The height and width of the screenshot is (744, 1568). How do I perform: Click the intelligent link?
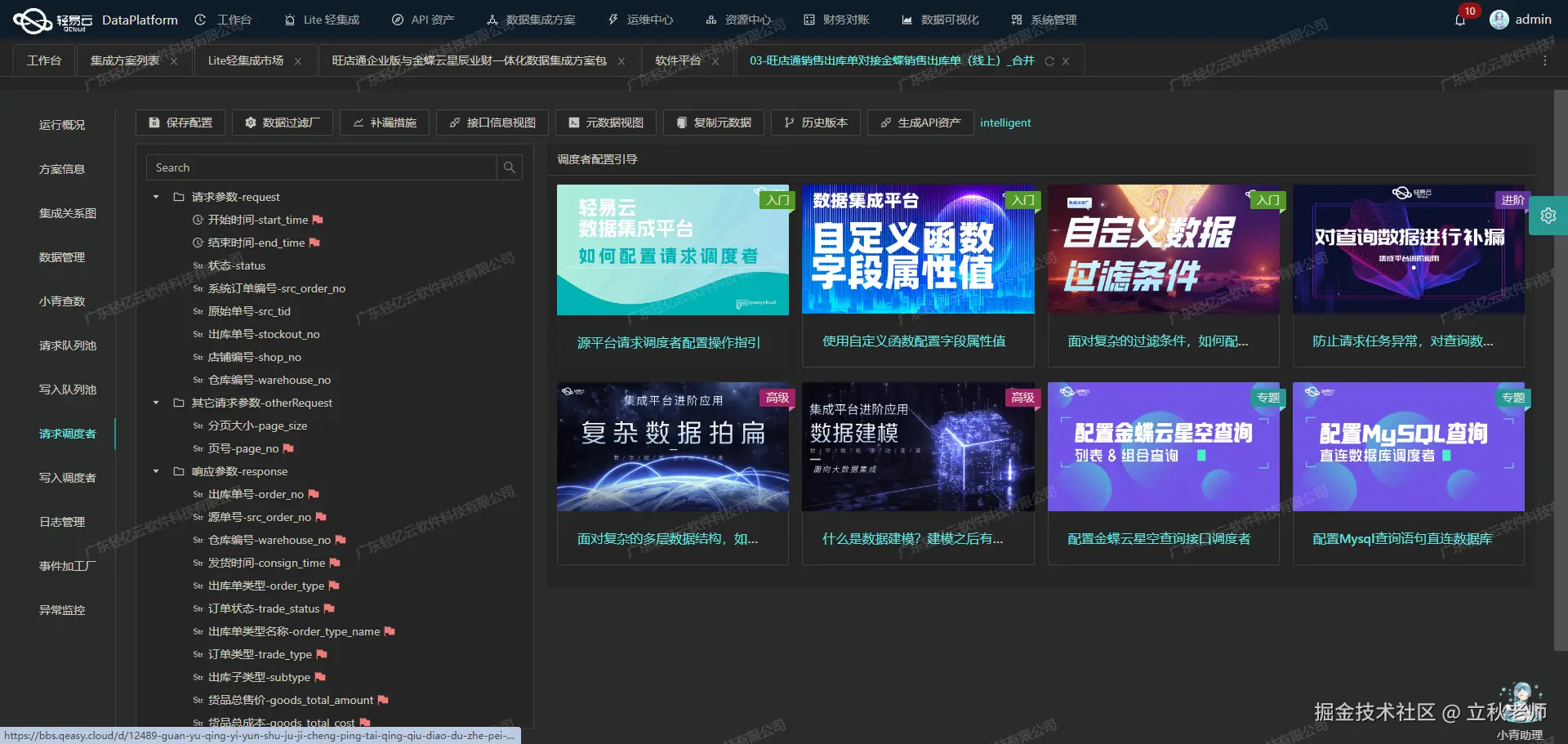1005,123
